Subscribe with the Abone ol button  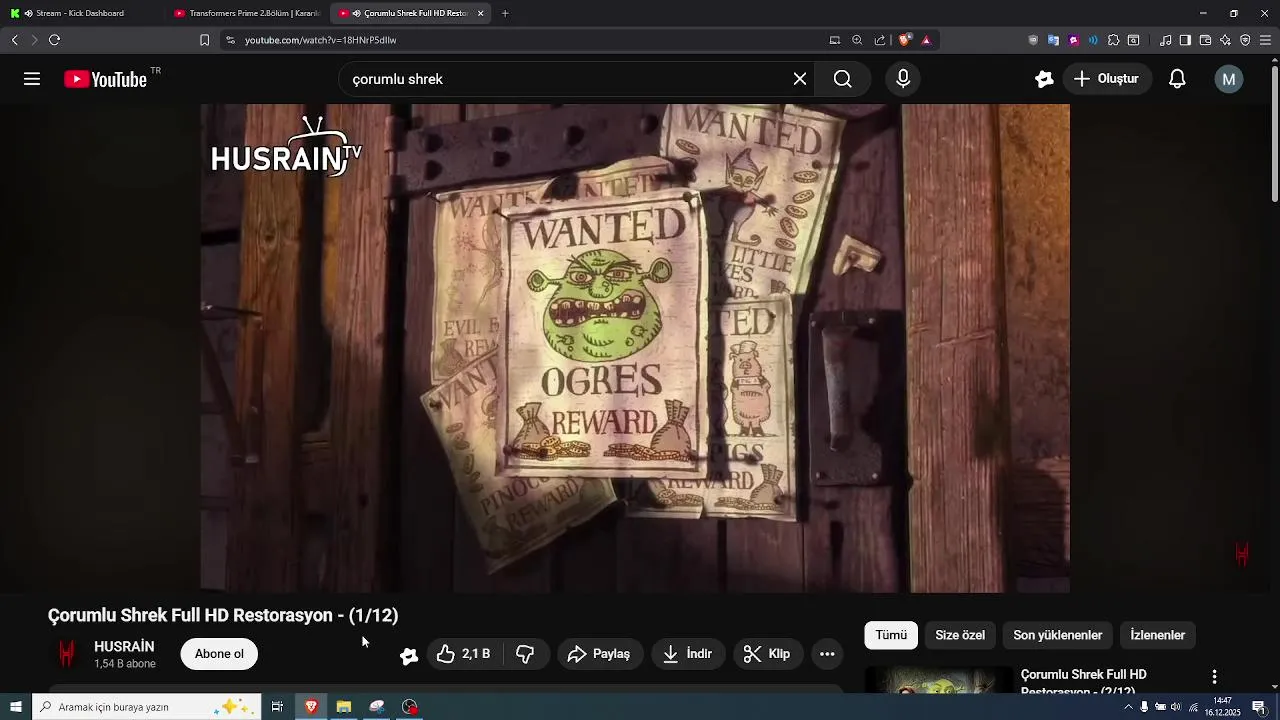(x=219, y=654)
